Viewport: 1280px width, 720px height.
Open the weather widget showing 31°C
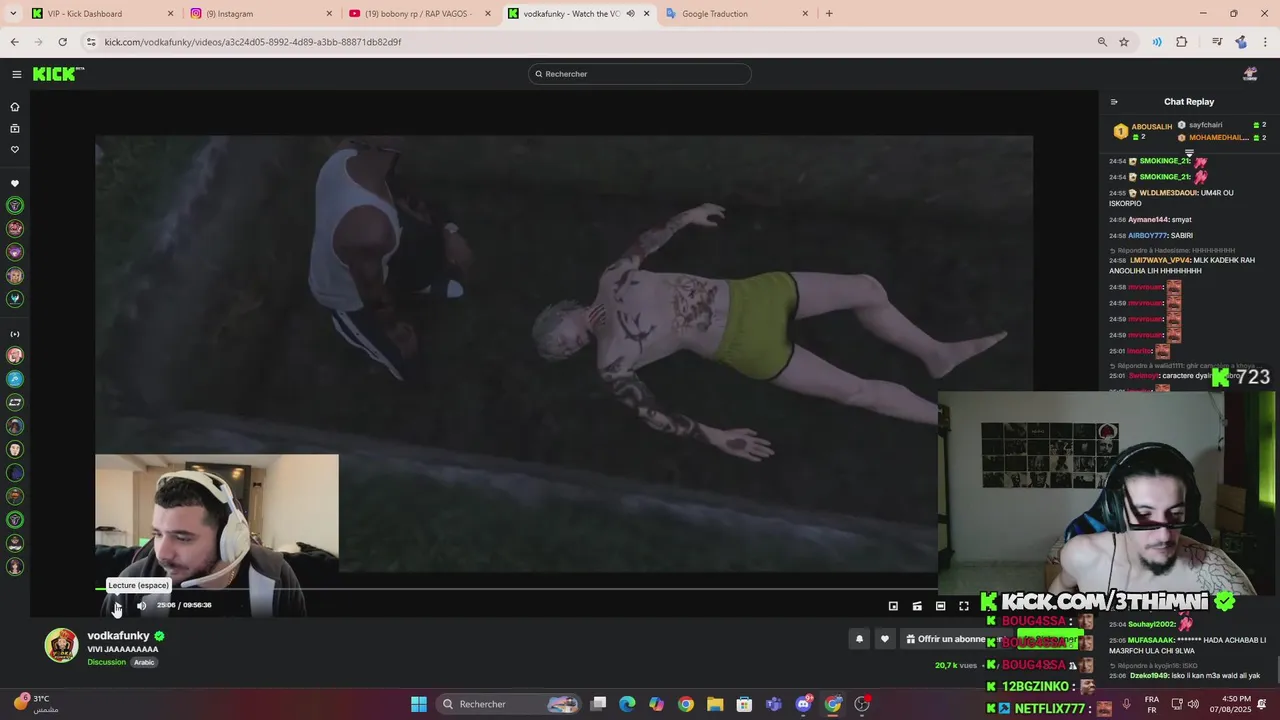tap(36, 704)
